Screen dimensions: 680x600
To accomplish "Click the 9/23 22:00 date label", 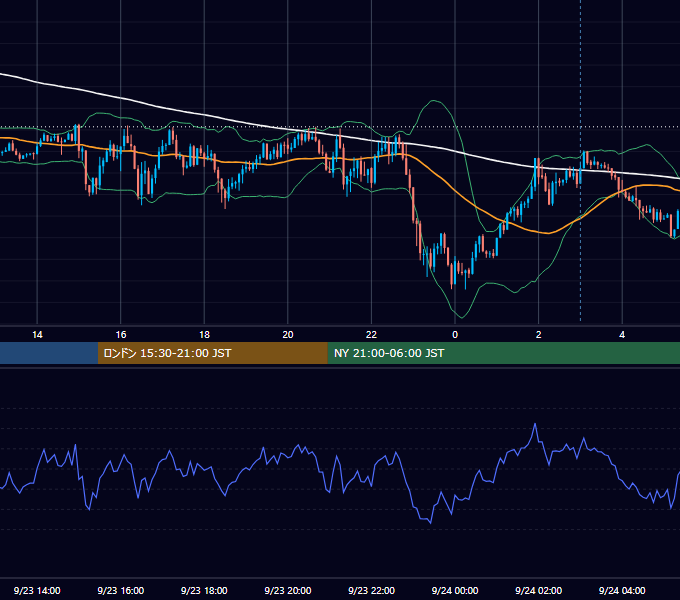I will [371, 590].
